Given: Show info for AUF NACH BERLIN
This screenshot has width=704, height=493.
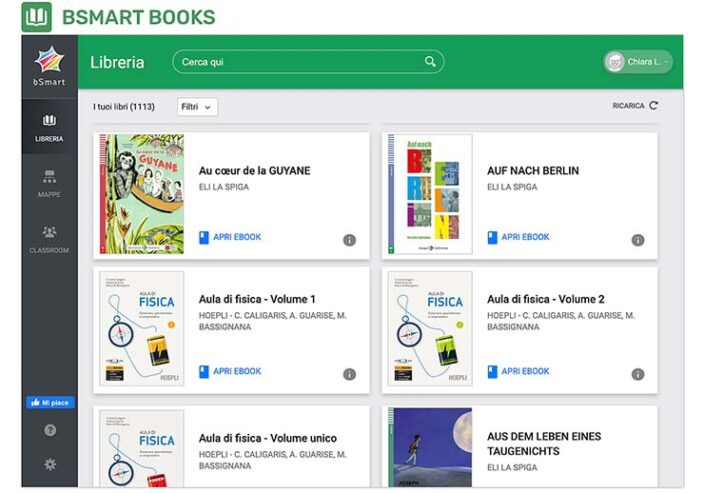Looking at the screenshot, I should click(637, 240).
